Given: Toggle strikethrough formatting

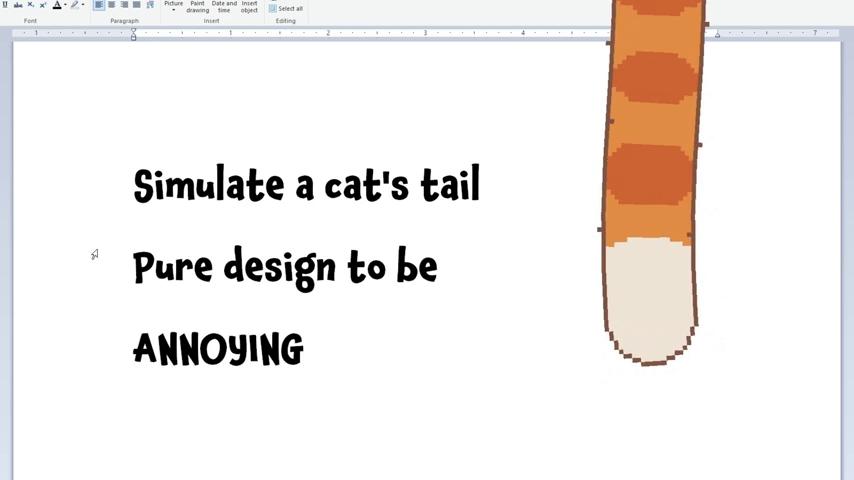Looking at the screenshot, I should [x=18, y=5].
